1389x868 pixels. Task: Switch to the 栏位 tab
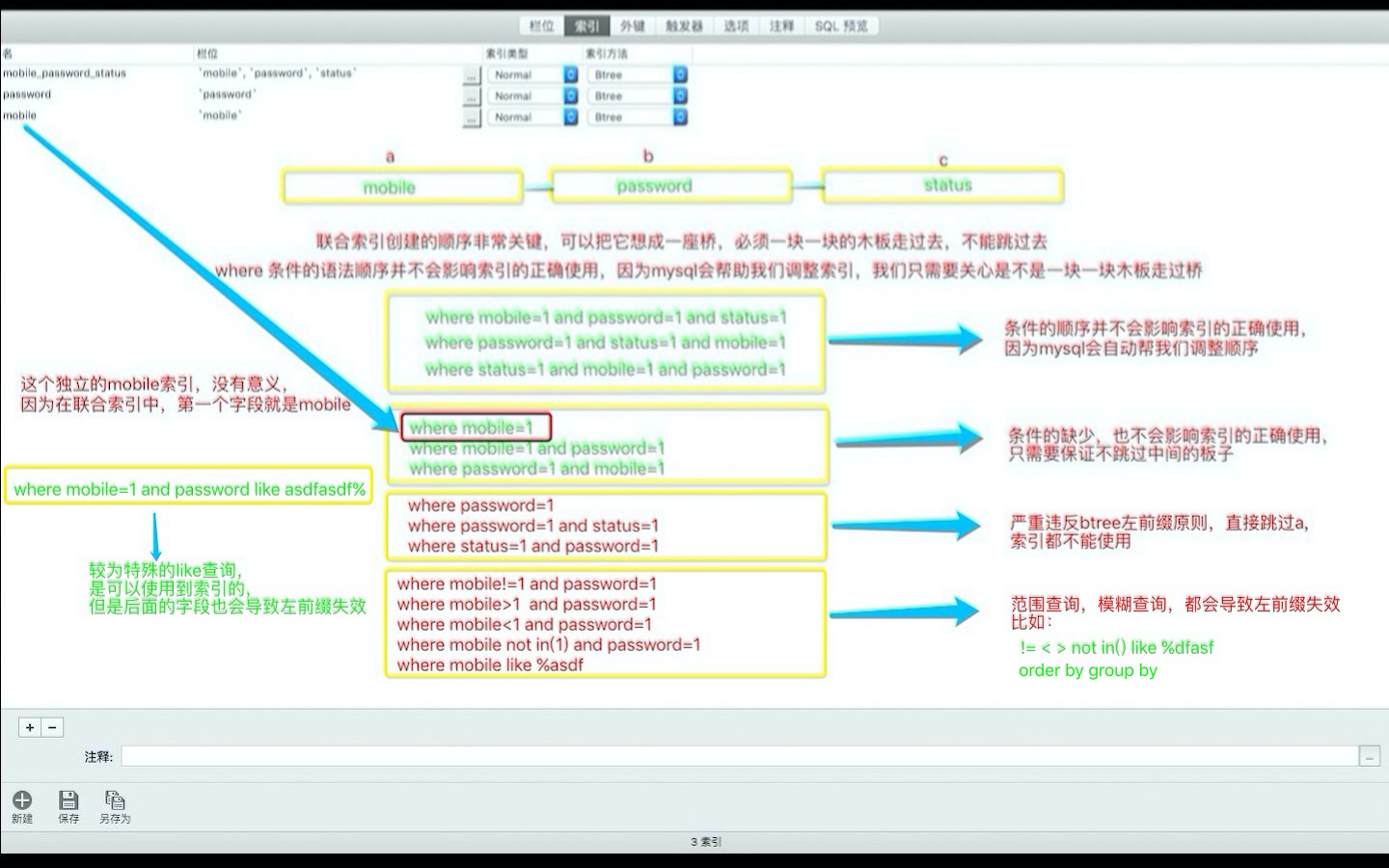tap(541, 26)
